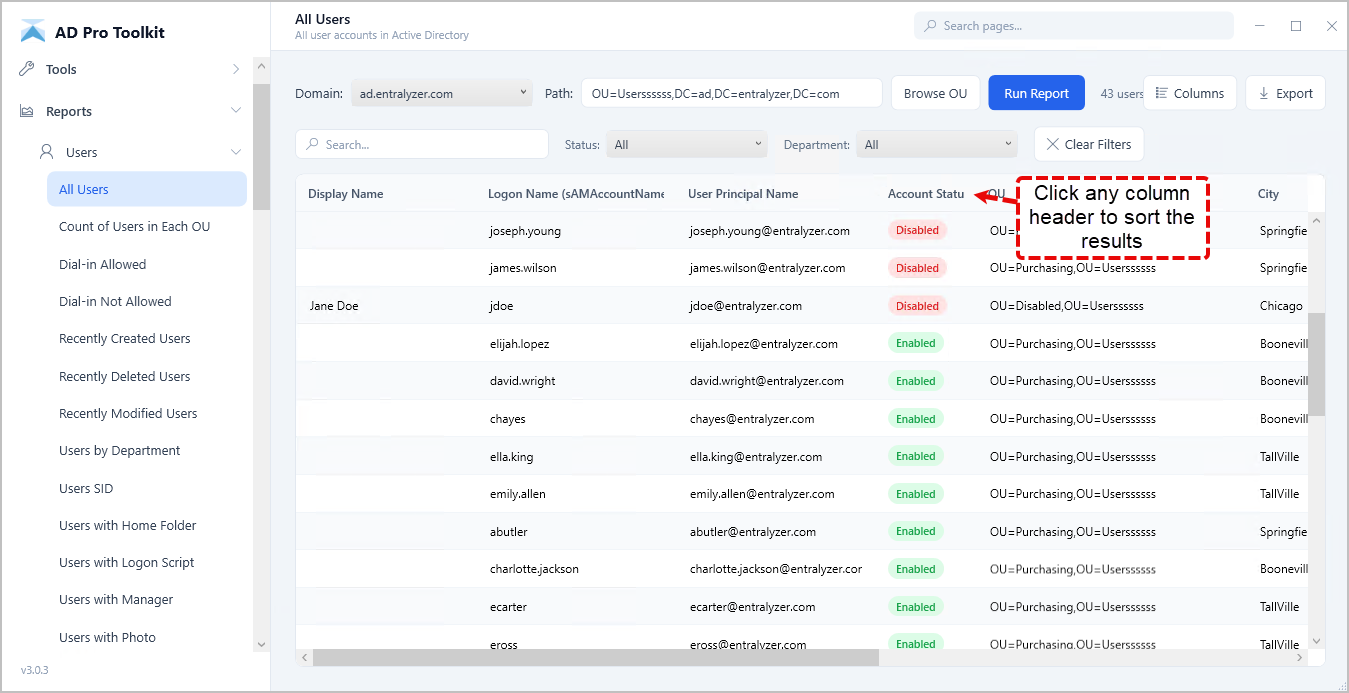Open the Domain dropdown

(440, 92)
